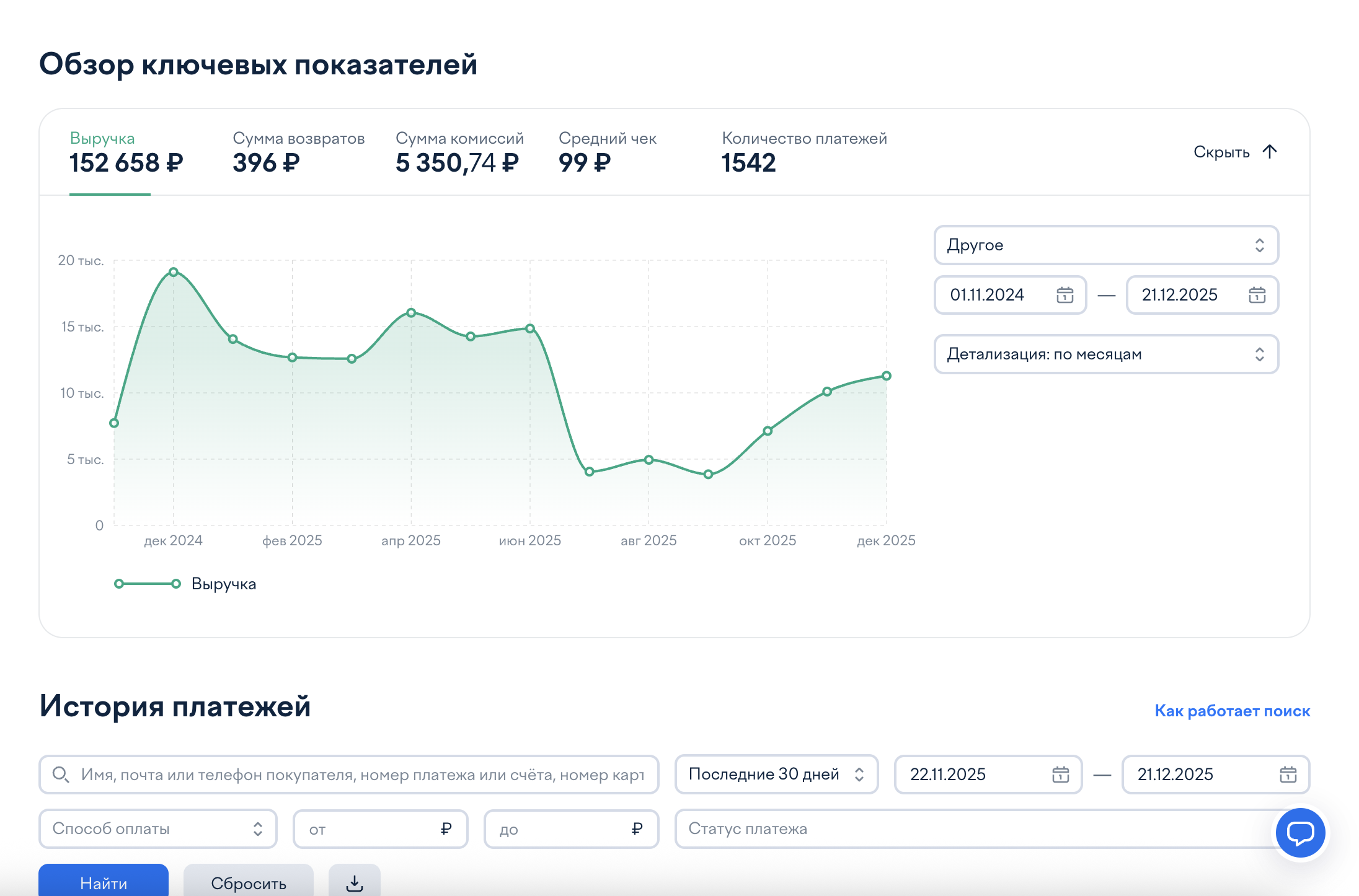Click the arrow next to Скрыть
Viewport: 1359px width, 896px height.
[x=1270, y=152]
